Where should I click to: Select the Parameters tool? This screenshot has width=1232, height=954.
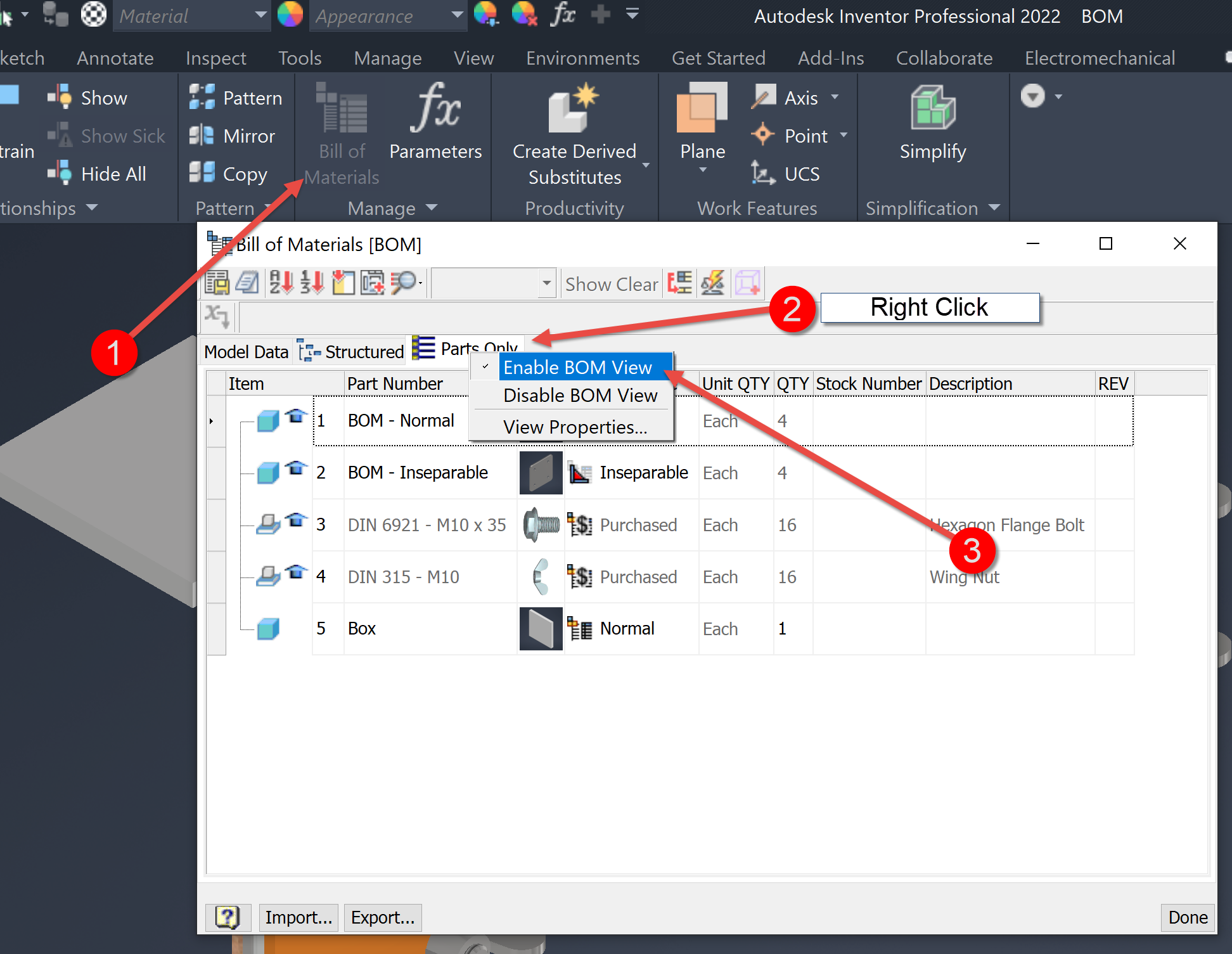click(435, 124)
